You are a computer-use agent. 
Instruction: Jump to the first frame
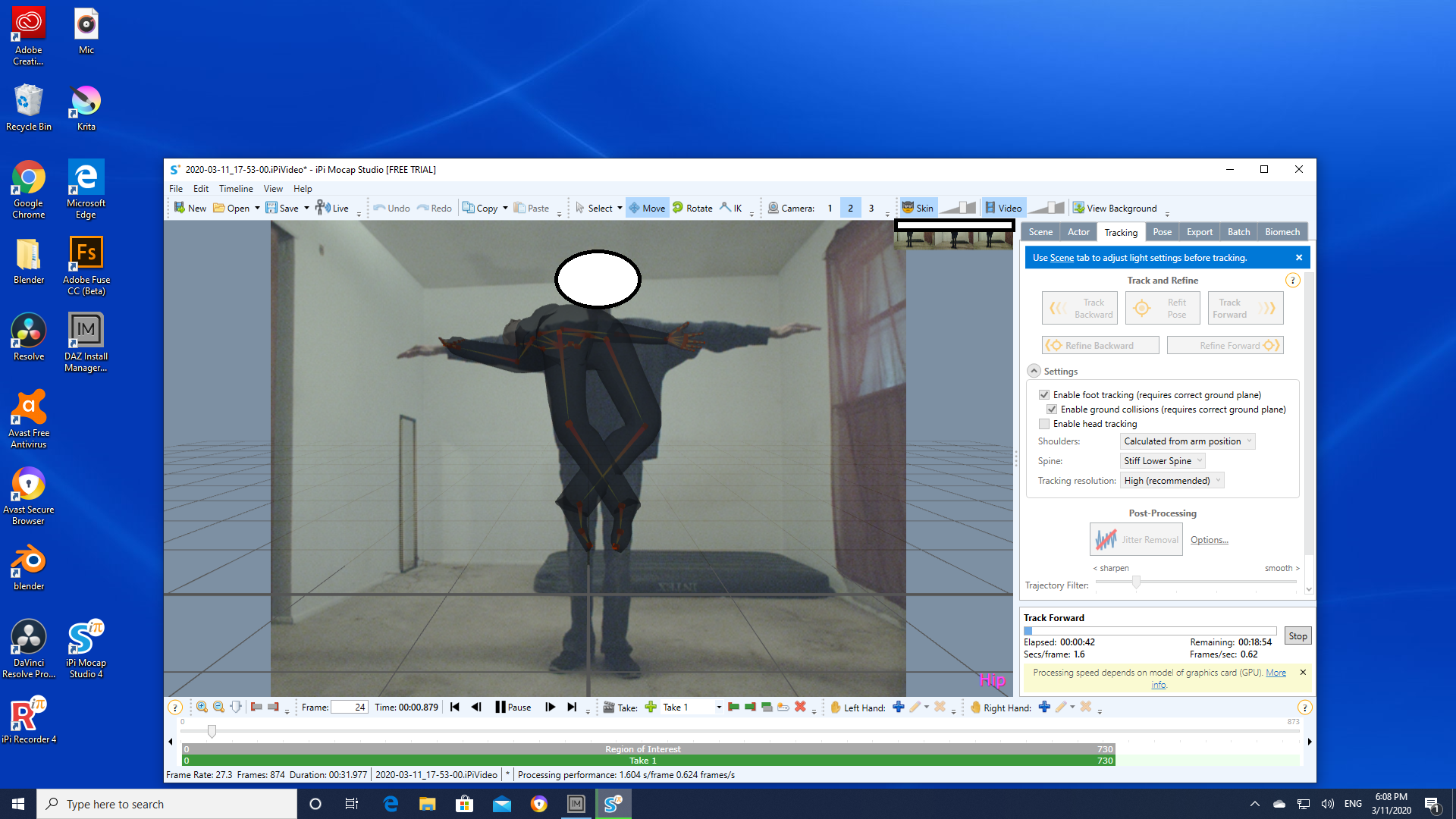click(x=455, y=707)
